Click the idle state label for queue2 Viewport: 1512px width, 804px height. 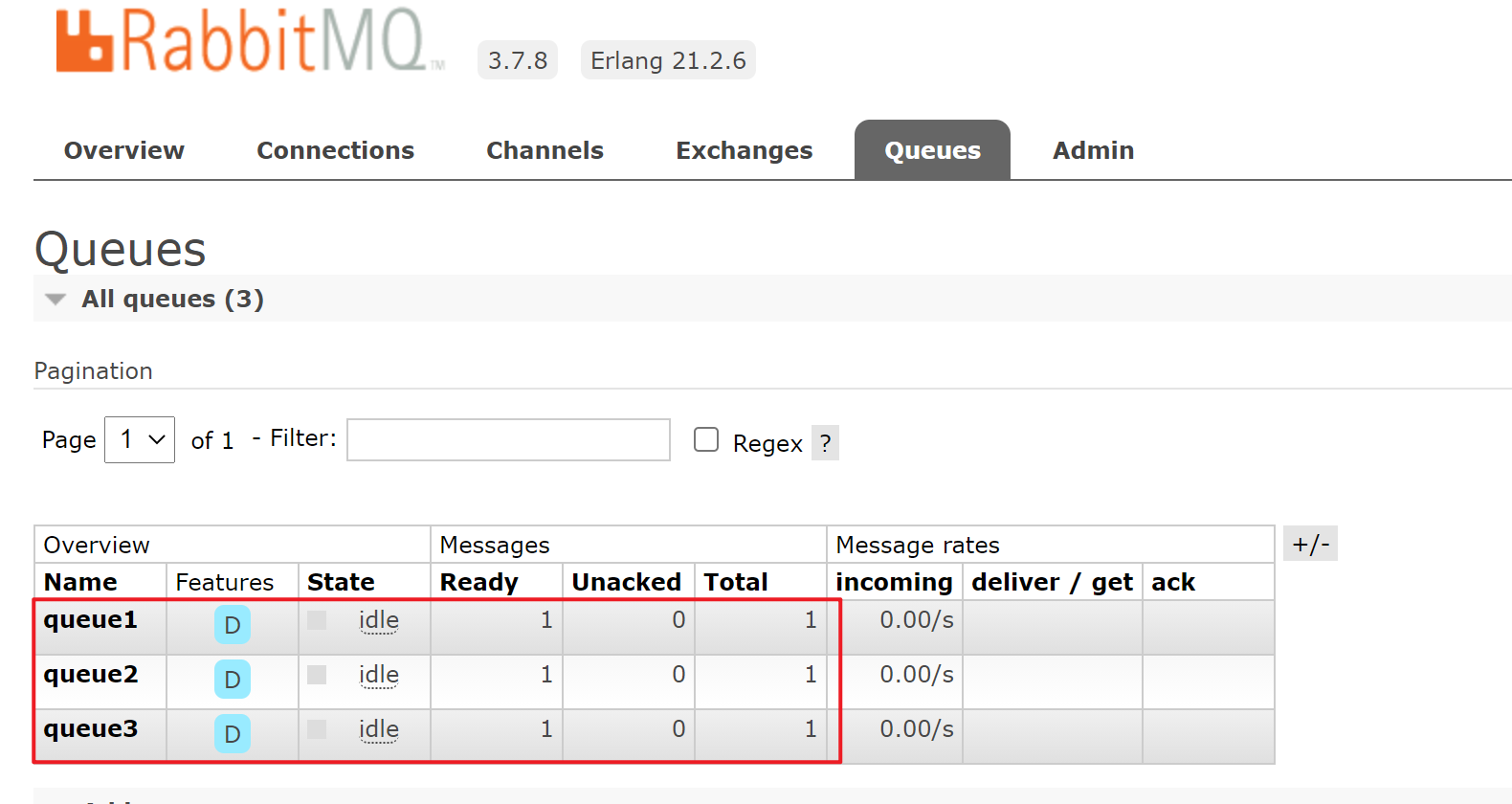point(379,675)
